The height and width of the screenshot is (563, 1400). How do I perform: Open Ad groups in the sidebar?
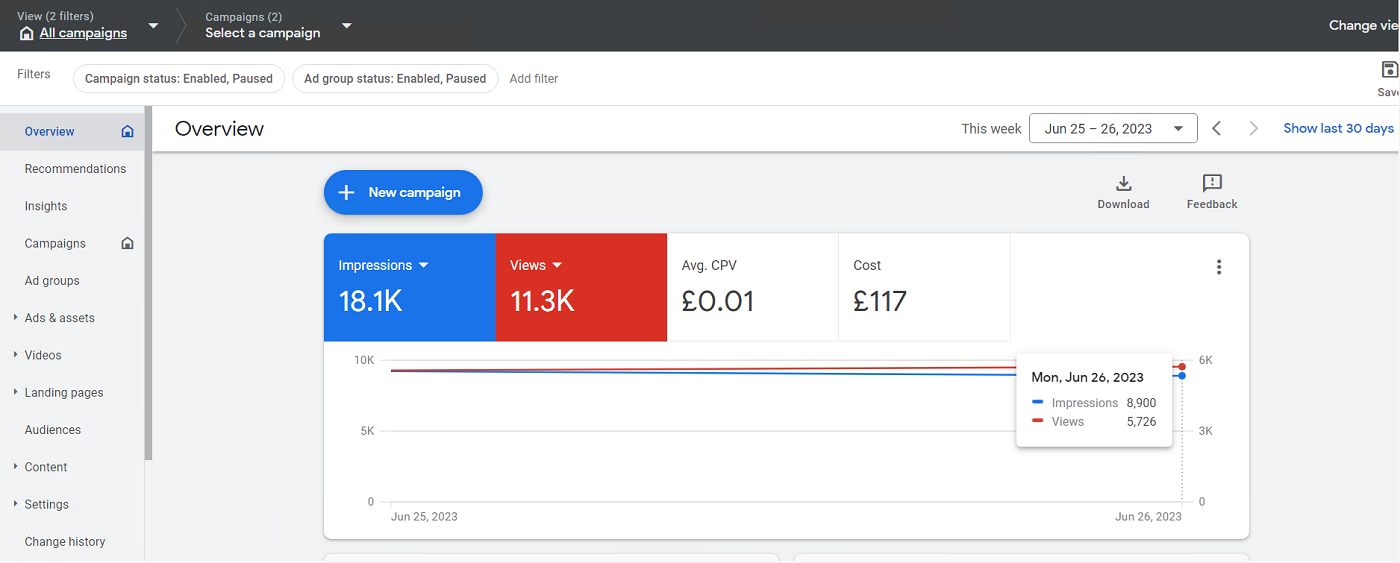pyautogui.click(x=52, y=281)
